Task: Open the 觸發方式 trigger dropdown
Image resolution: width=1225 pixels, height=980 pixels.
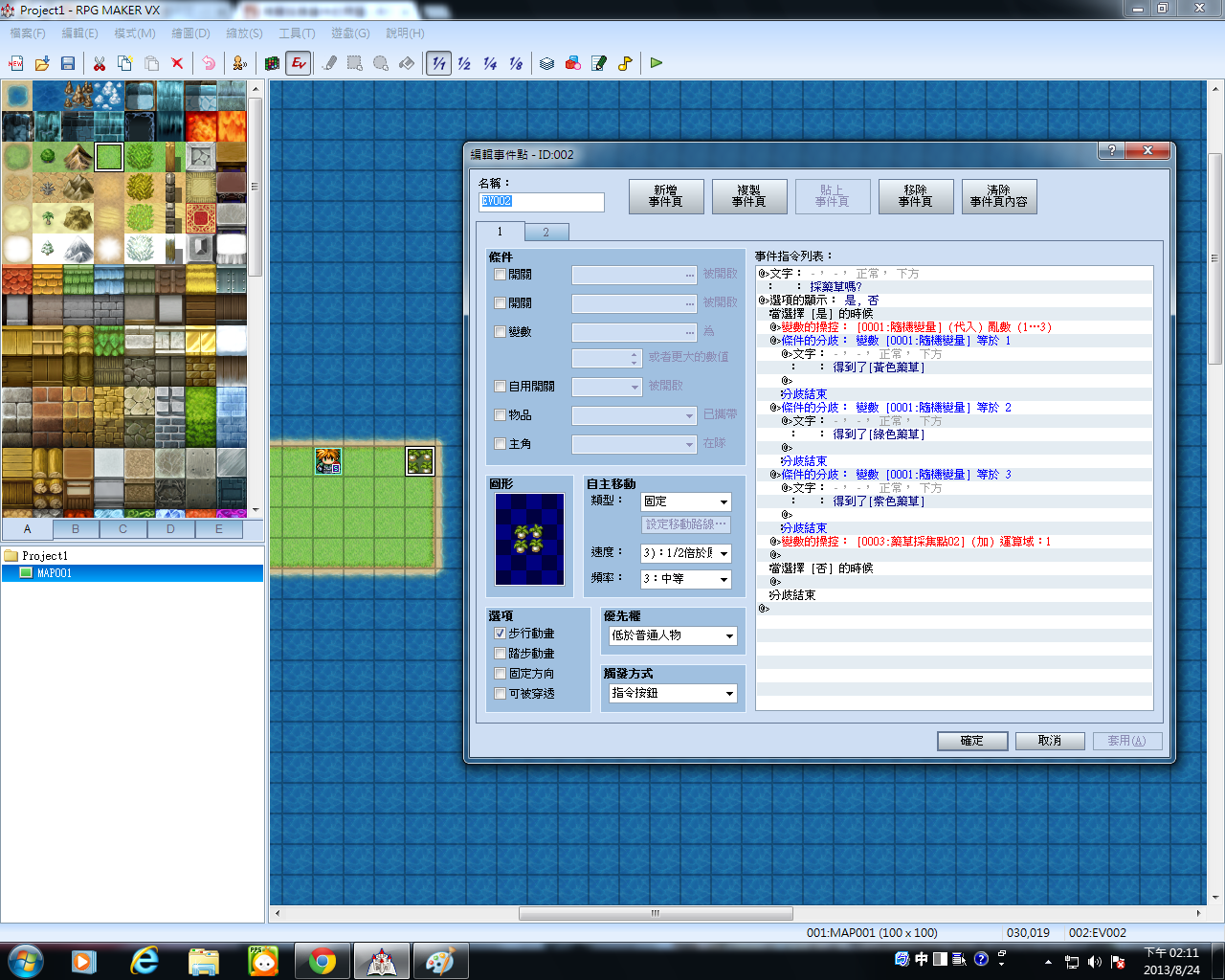Action: coord(673,693)
